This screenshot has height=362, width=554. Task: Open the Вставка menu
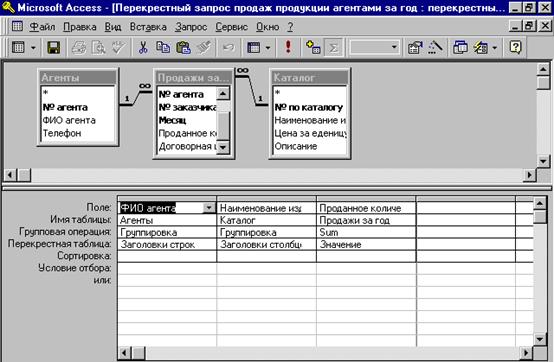[148, 27]
